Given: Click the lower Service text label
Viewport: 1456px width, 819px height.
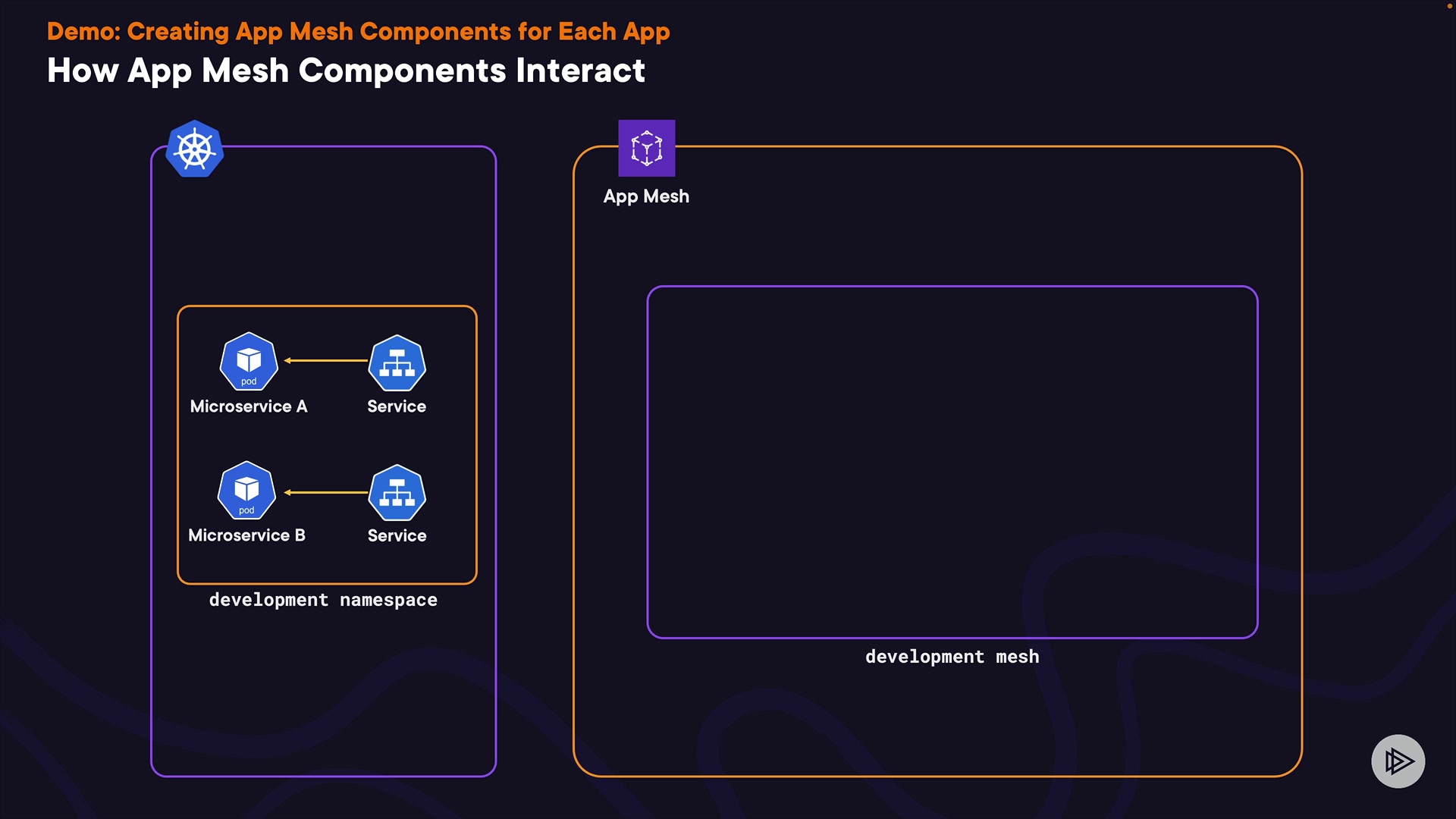Looking at the screenshot, I should [397, 535].
